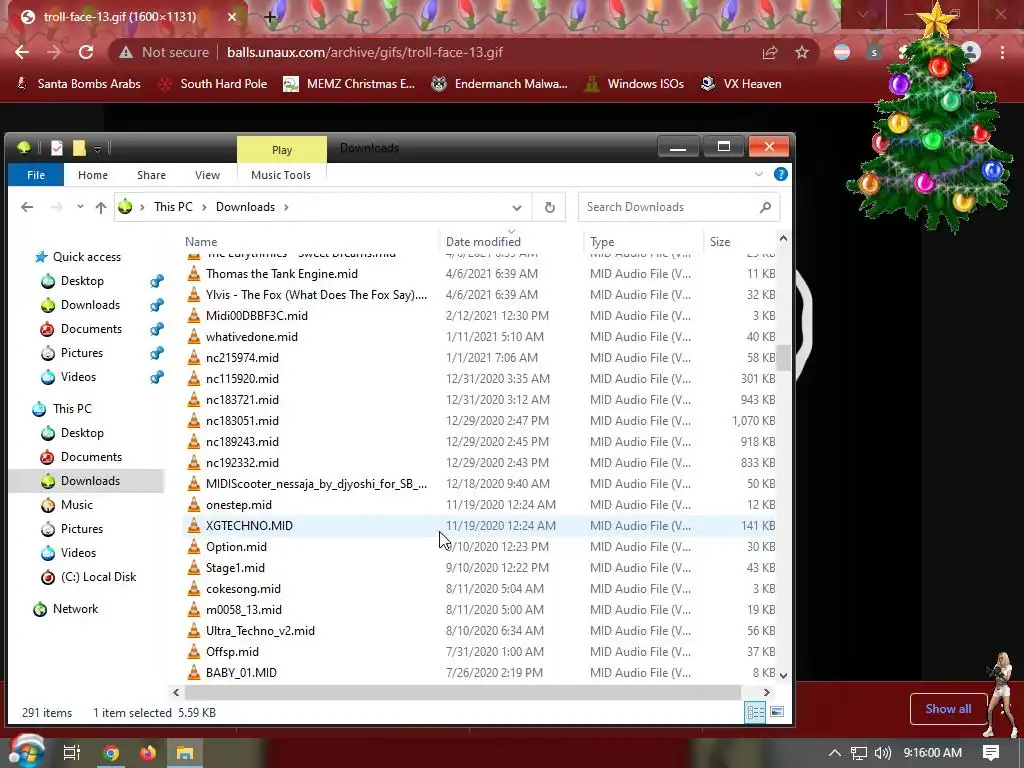Image resolution: width=1024 pixels, height=768 pixels.
Task: Go up one folder level
Action: point(101,207)
